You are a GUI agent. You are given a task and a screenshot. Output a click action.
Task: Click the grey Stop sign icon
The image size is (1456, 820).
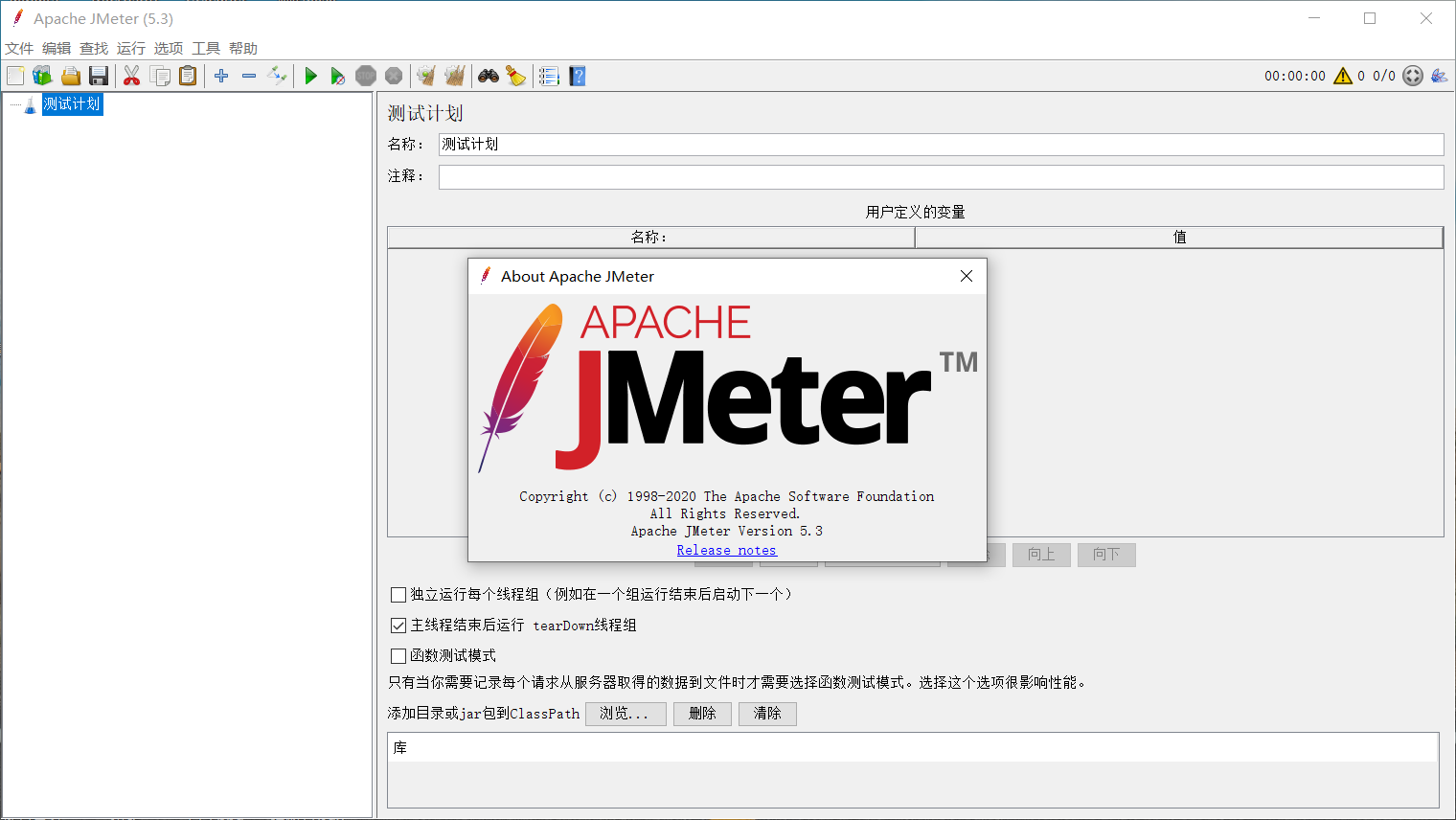(x=366, y=76)
